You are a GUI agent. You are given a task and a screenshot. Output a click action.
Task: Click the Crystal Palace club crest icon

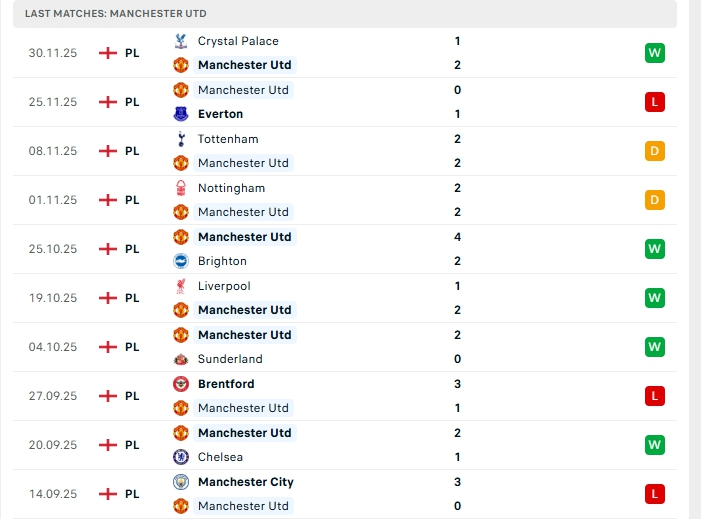[x=181, y=41]
